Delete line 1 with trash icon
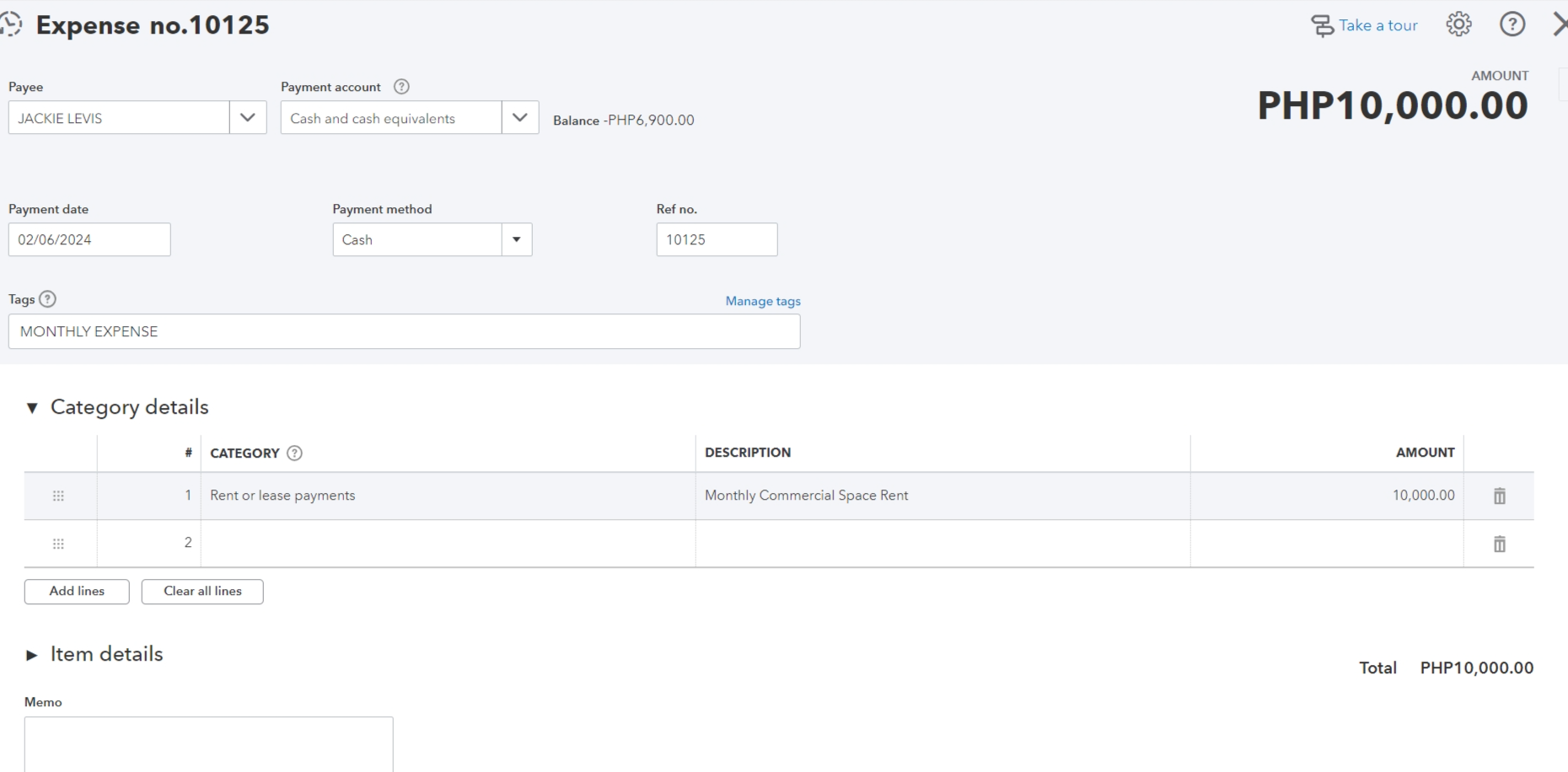The image size is (1568, 772). coord(1499,496)
